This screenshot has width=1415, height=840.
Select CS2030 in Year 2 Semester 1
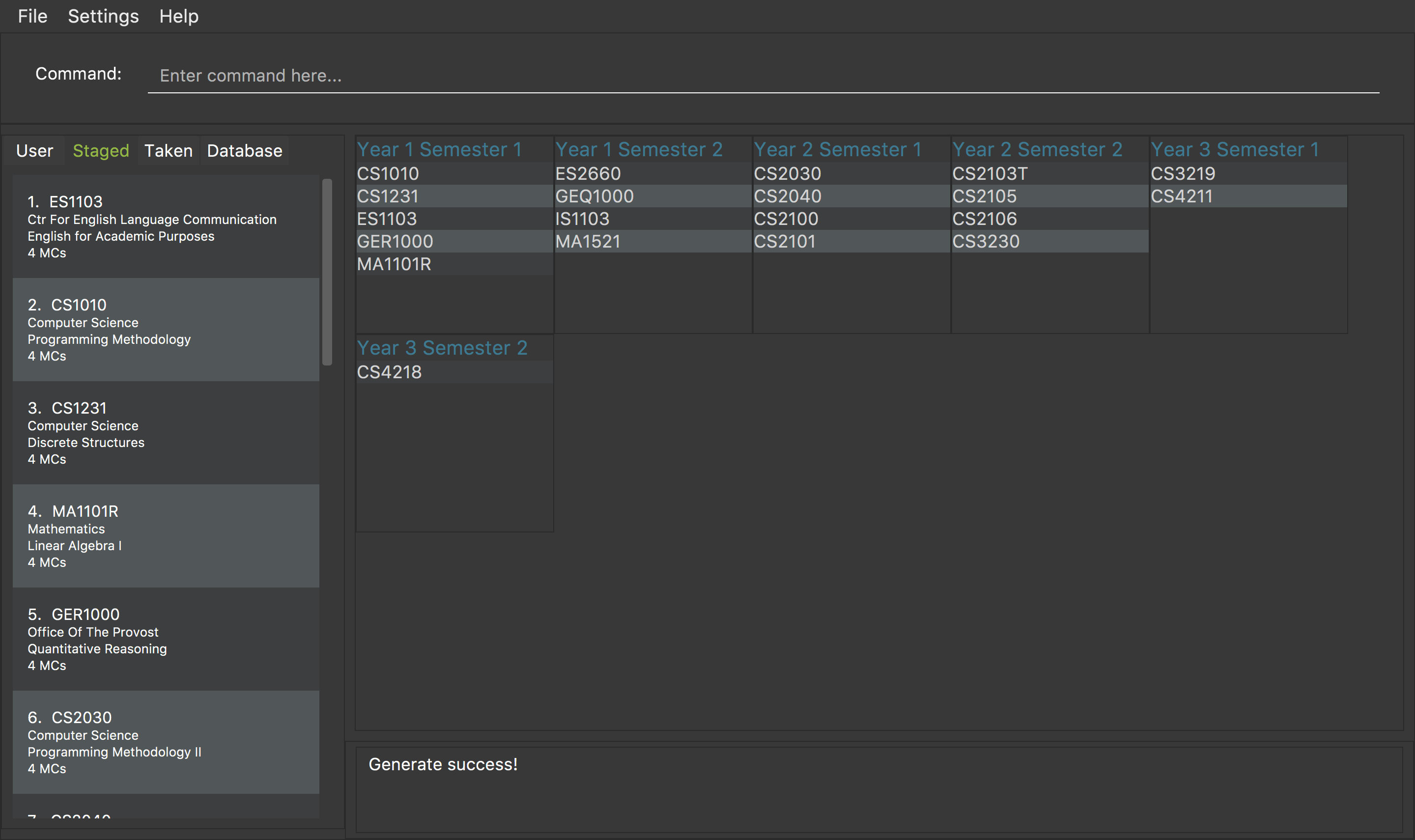pos(852,173)
